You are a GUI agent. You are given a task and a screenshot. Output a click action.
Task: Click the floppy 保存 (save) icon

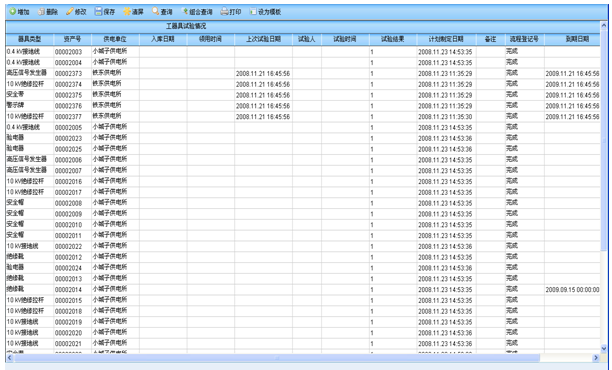click(x=98, y=12)
